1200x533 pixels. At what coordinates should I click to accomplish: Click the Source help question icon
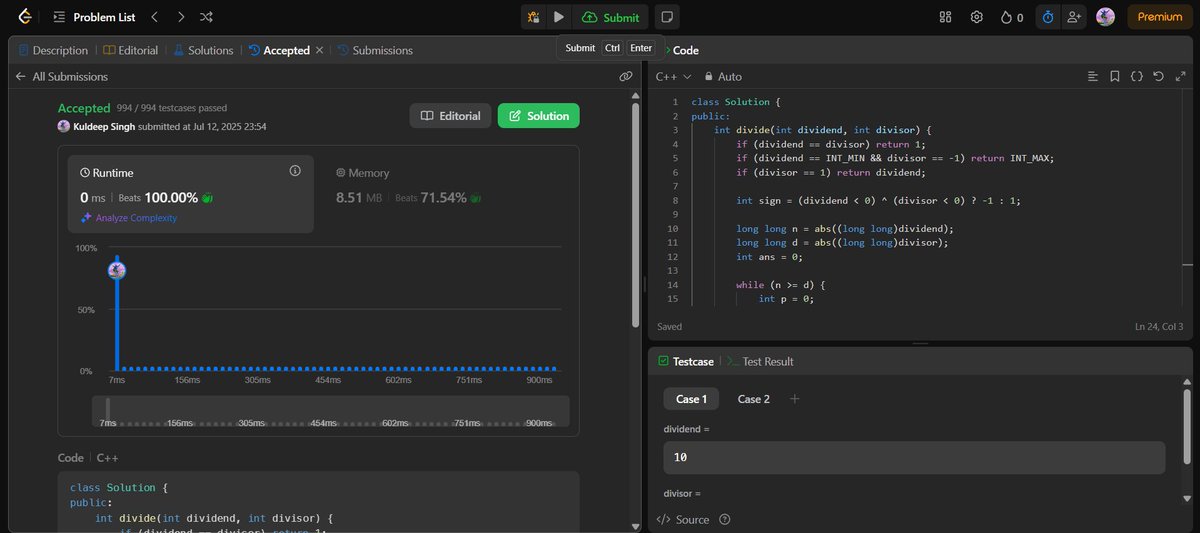tap(725, 519)
